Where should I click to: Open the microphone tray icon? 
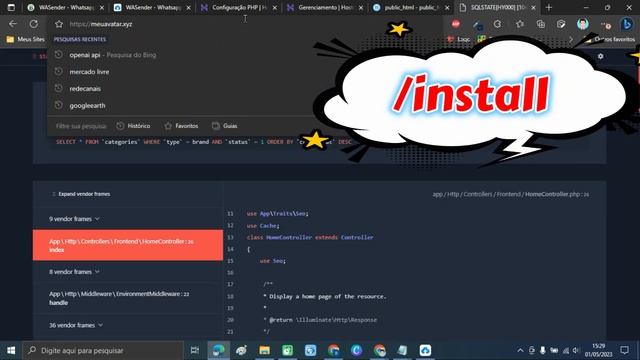point(542,350)
